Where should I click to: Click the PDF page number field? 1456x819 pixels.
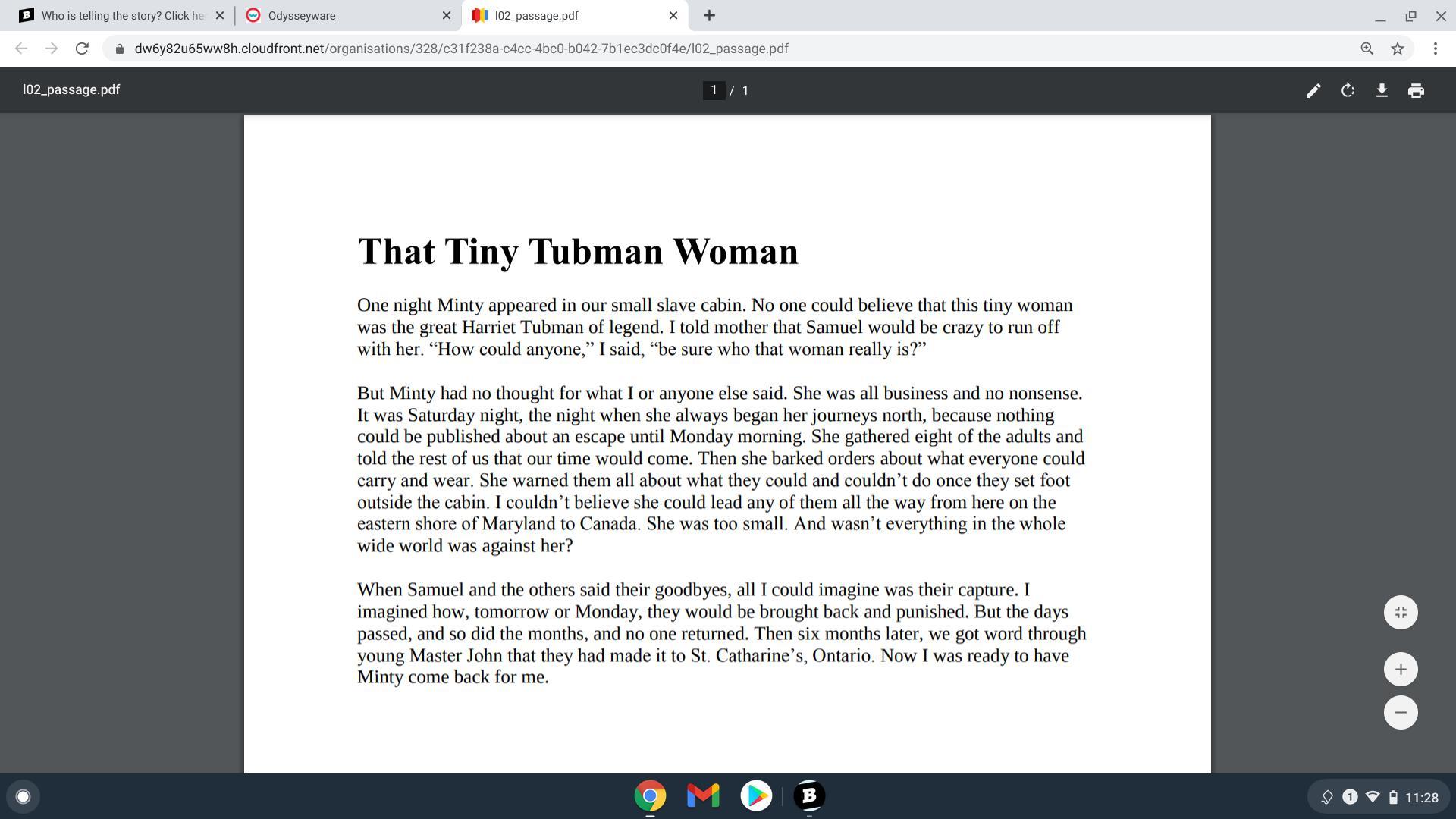713,90
